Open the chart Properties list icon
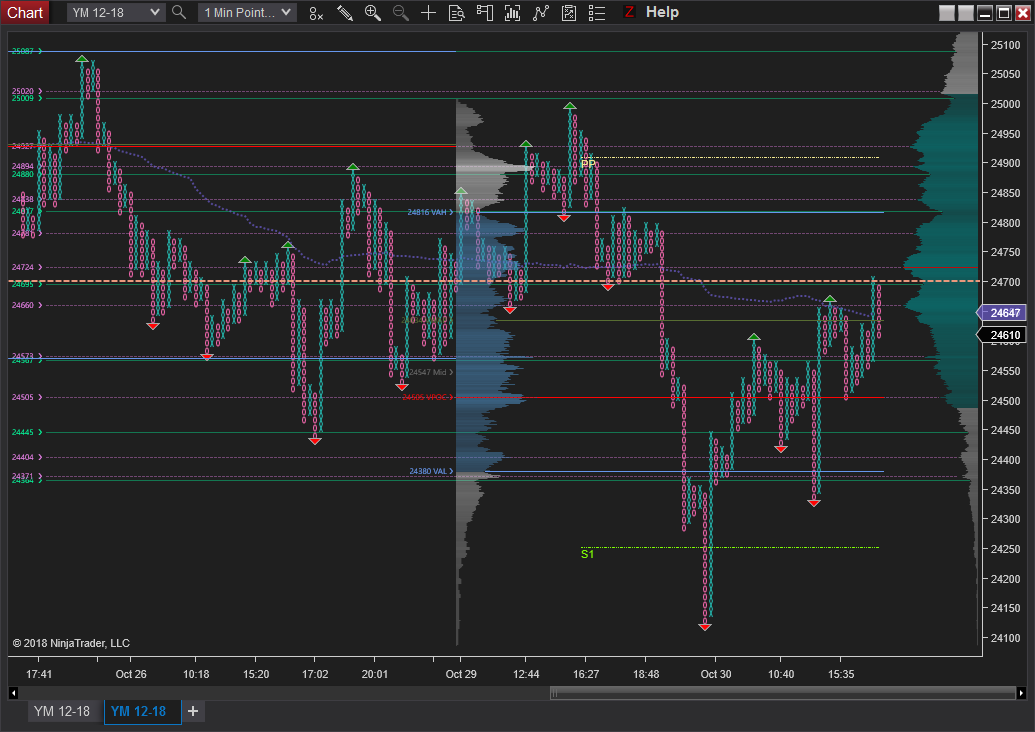The width and height of the screenshot is (1035, 732). [597, 13]
